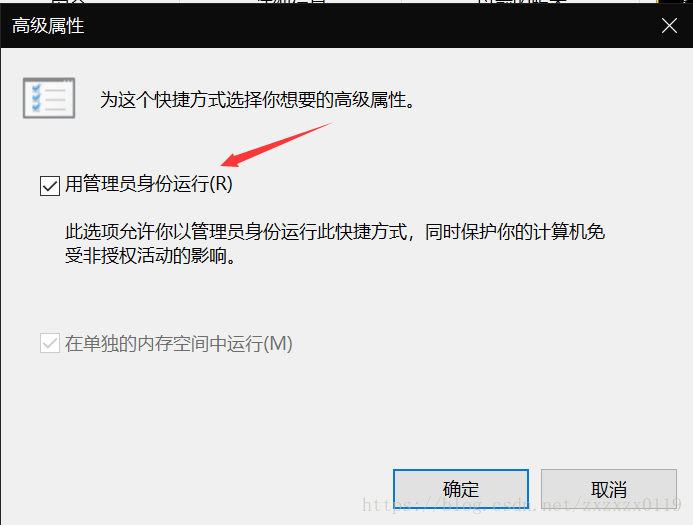Screen dimensions: 693x525
Task: Click the (M) accelerator in the memory option
Action: pos(278,343)
